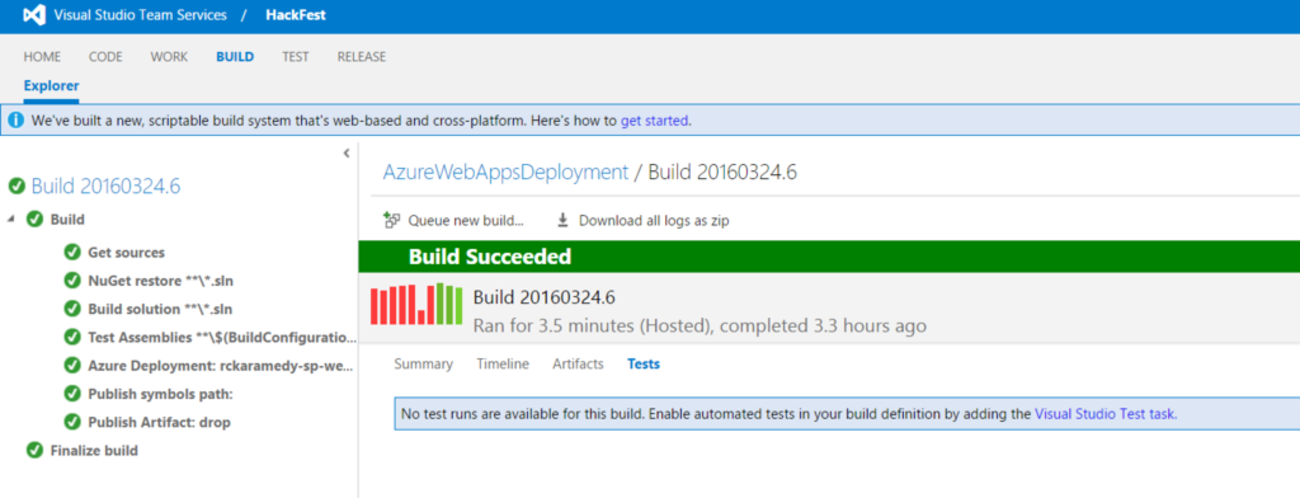Click 'Ran for 3.5 minutes (Hosted)' text
Image resolution: width=1300 pixels, height=498 pixels.
pyautogui.click(x=592, y=326)
